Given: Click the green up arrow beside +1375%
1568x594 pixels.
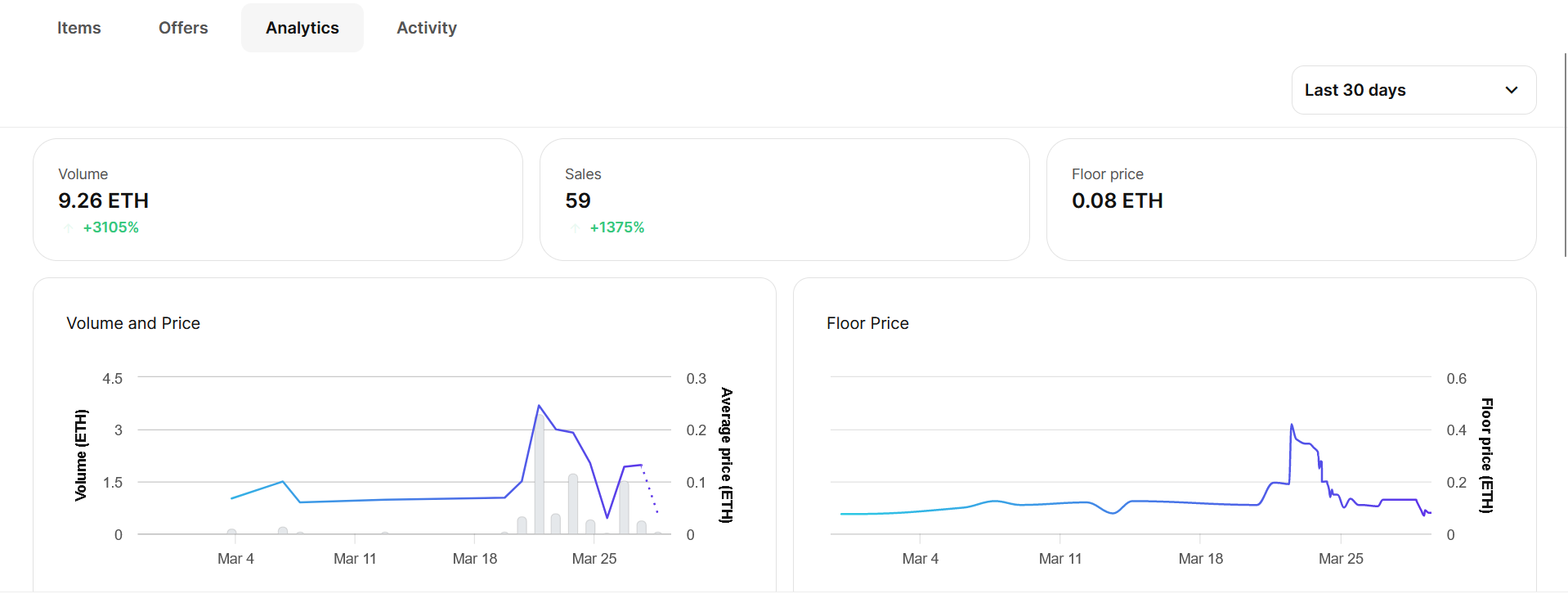Looking at the screenshot, I should (x=576, y=228).
